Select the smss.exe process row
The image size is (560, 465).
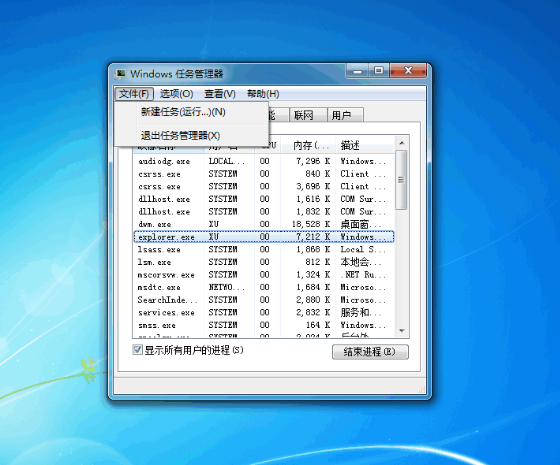264,325
